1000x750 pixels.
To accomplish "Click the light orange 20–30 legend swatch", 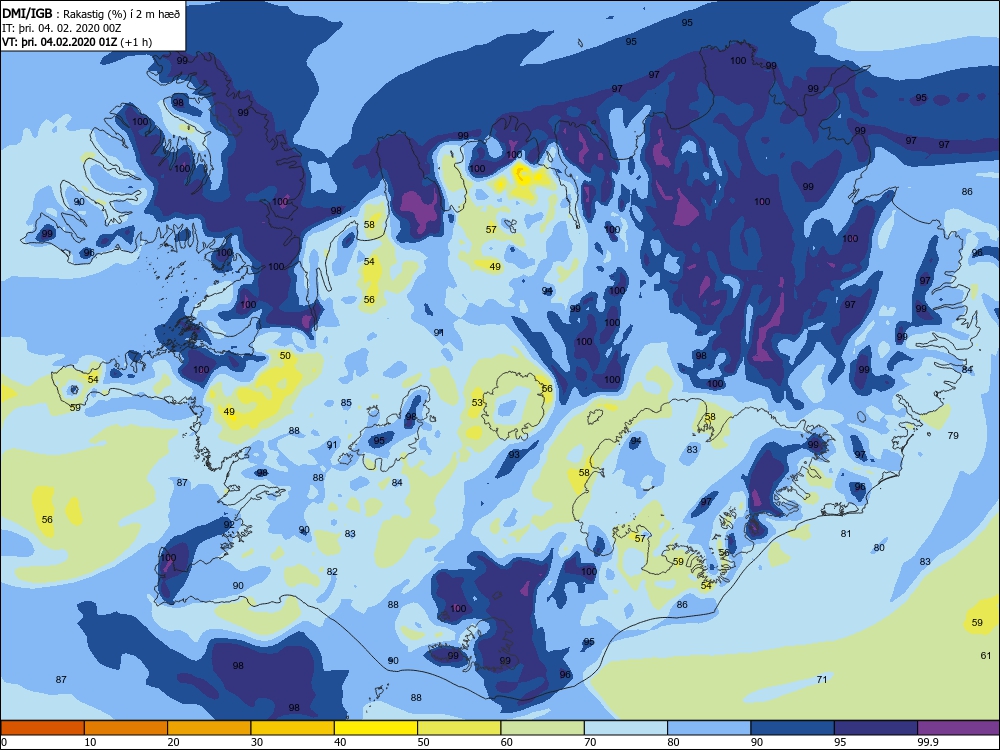I will (x=209, y=728).
